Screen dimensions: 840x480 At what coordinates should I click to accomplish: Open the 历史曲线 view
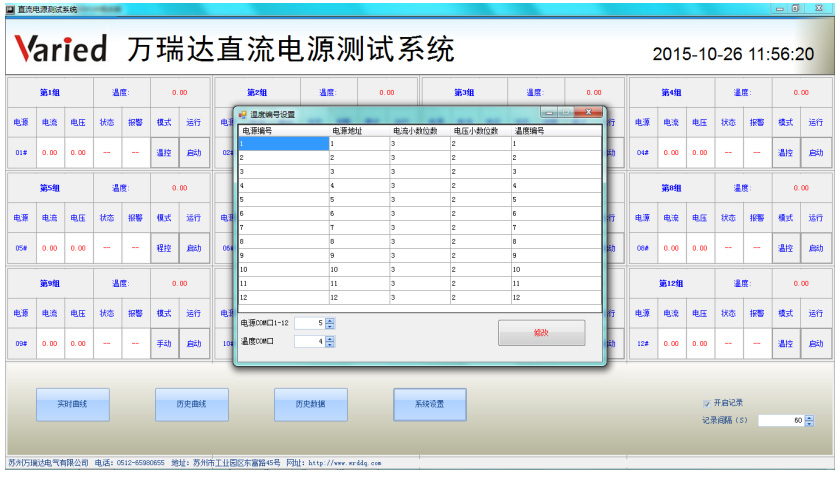[x=192, y=404]
